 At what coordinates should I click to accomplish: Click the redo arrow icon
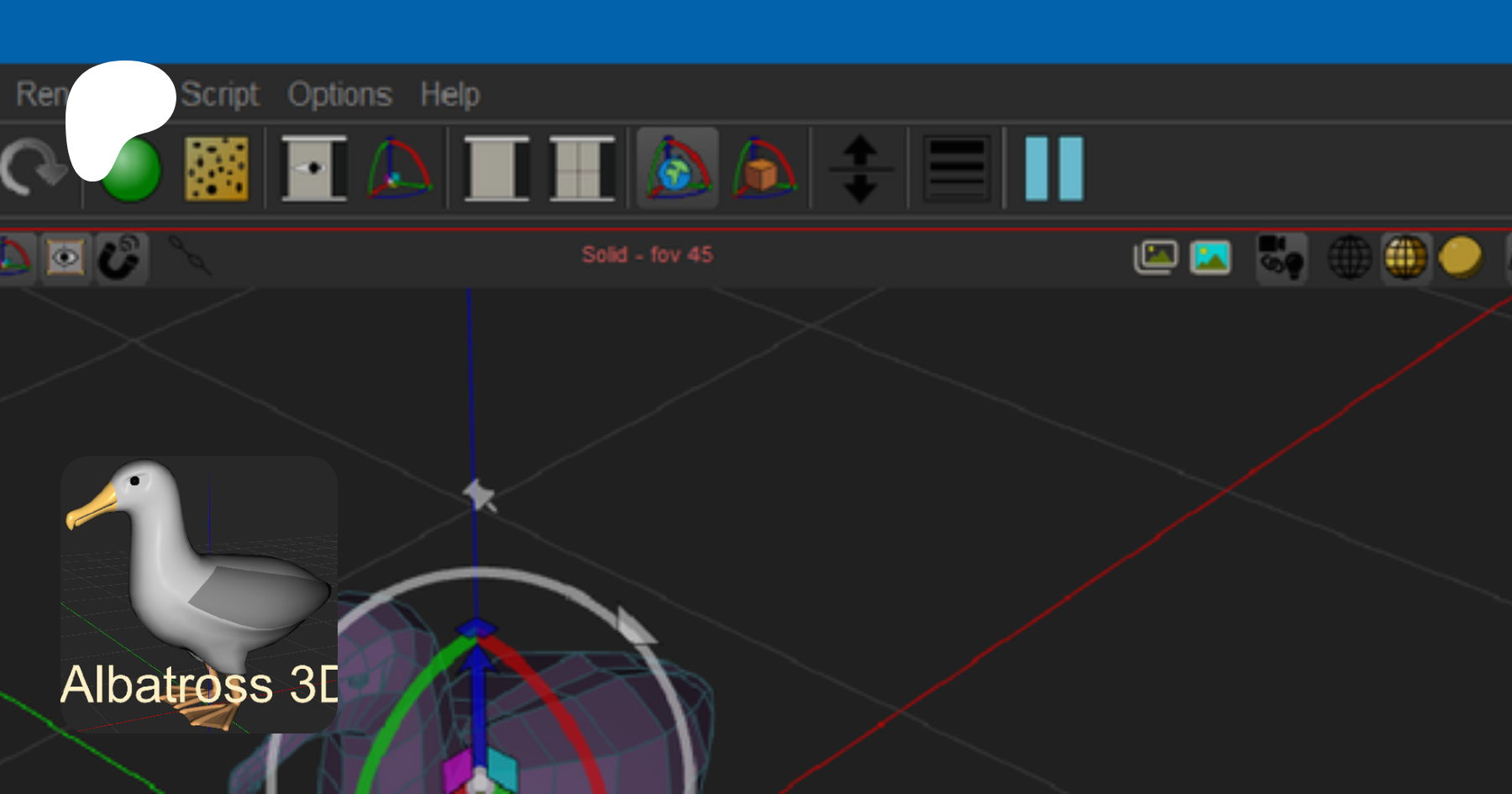coord(32,168)
